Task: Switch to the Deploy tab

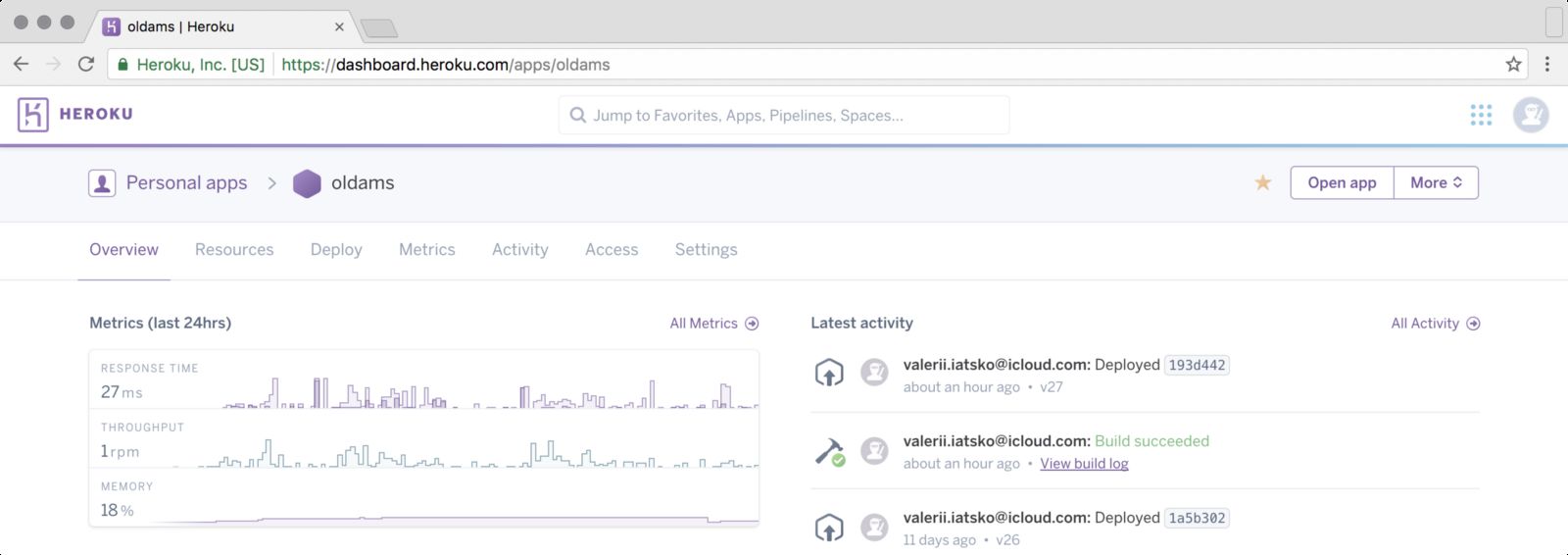Action: click(336, 250)
